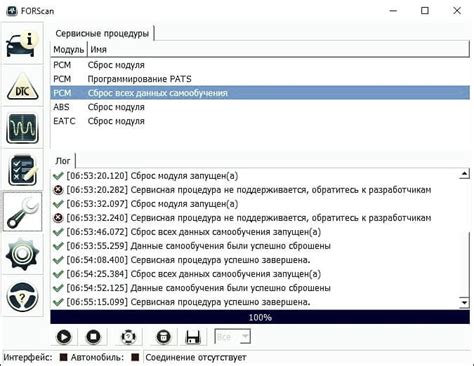Select PCM 'Программирование PATS' row
This screenshot has height=366, width=474.
pyautogui.click(x=260, y=79)
